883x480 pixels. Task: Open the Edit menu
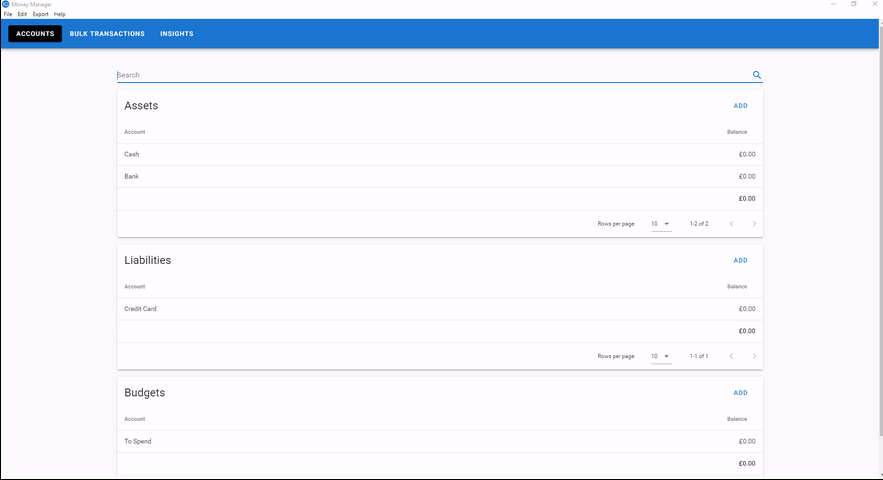pos(22,14)
